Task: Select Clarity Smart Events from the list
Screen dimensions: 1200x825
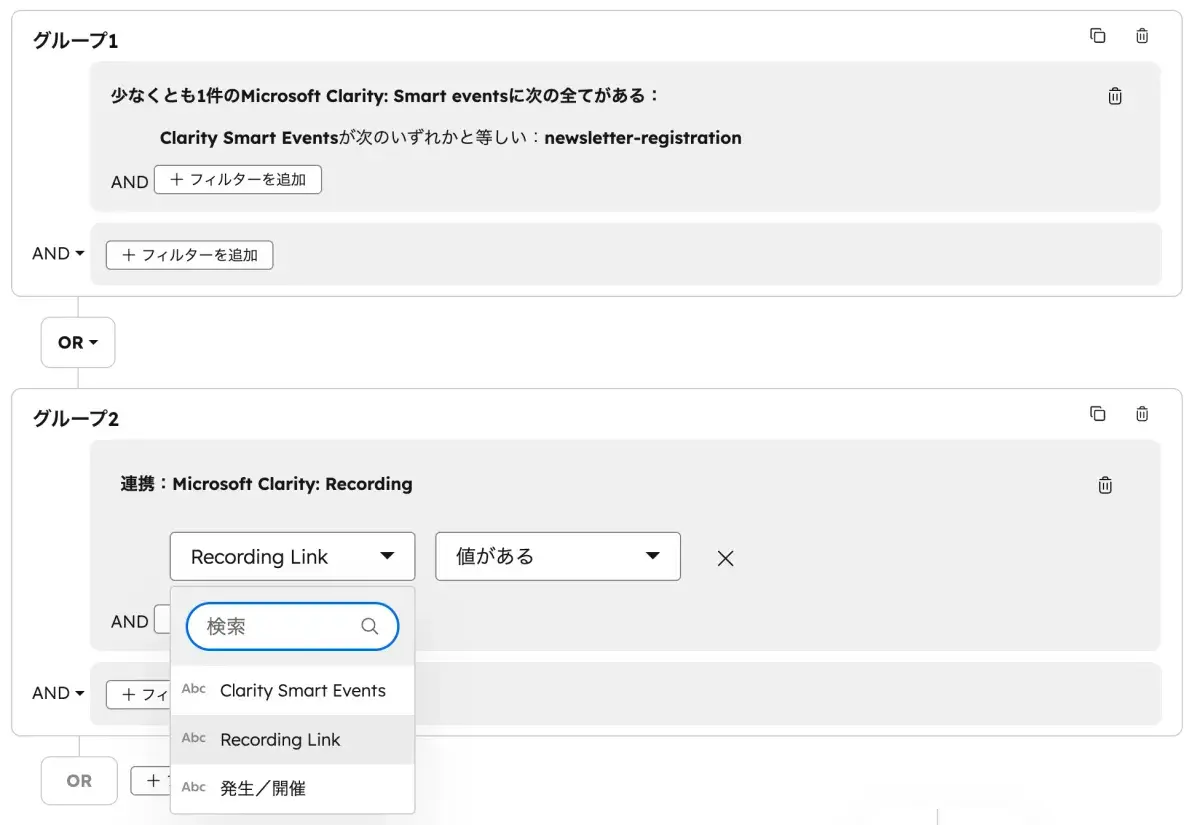Action: [x=292, y=690]
